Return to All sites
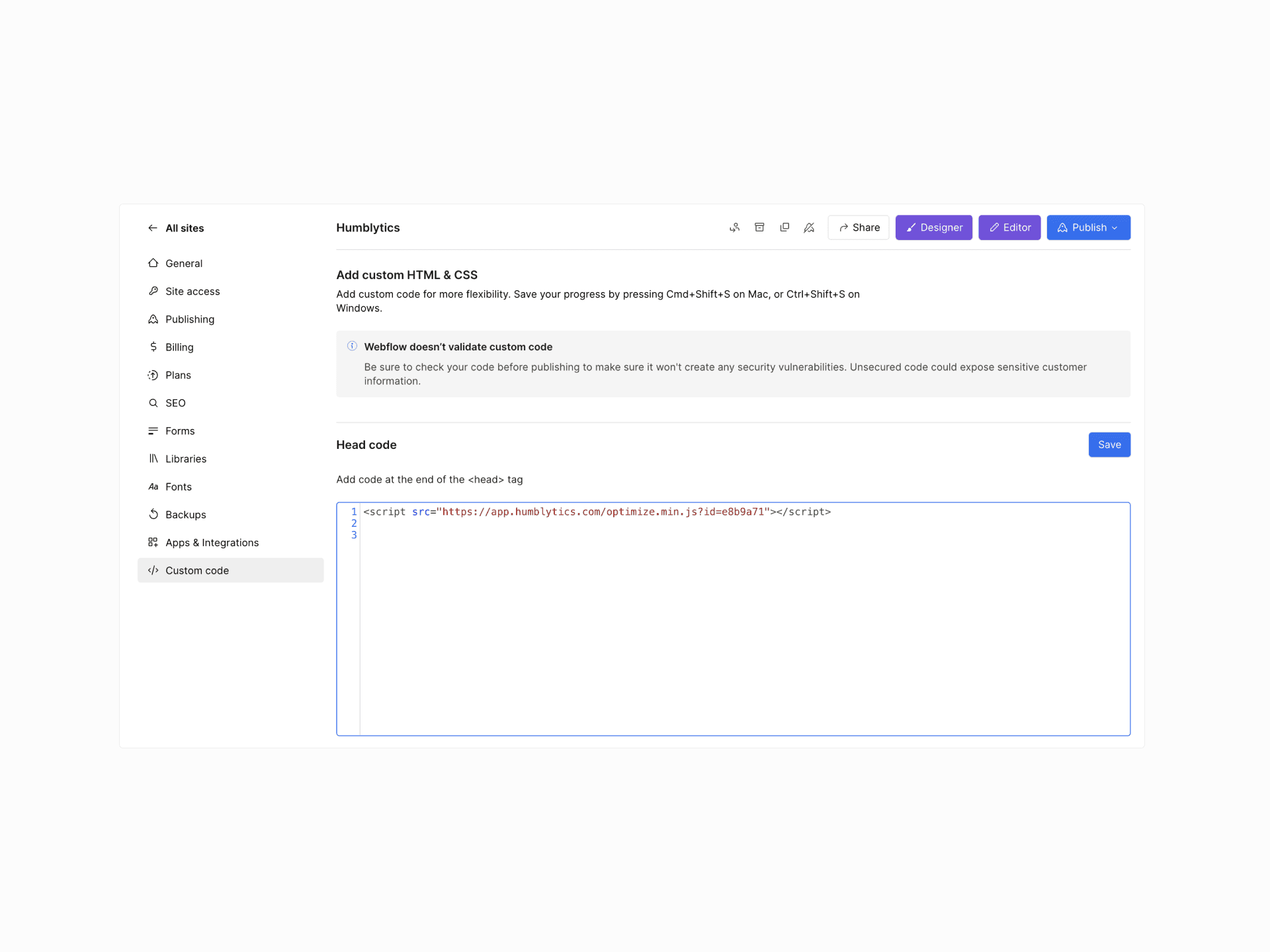The height and width of the screenshot is (952, 1270). pos(185,228)
